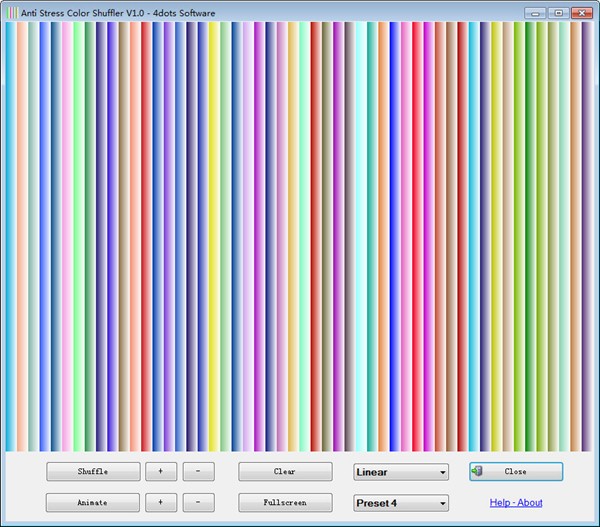
Task: Close window using title bar X
Action: coord(580,12)
